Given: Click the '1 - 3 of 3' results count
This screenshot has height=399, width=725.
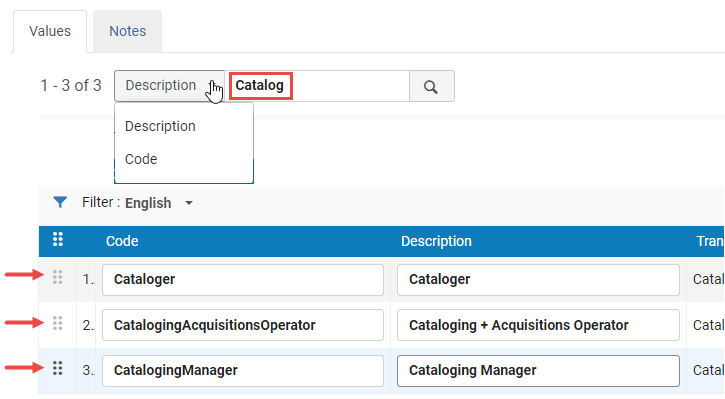Looking at the screenshot, I should coord(71,86).
